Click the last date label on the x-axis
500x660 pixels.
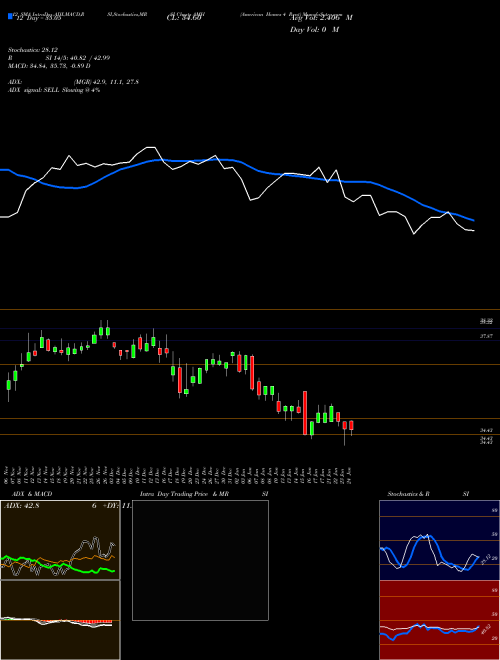pos(350,474)
